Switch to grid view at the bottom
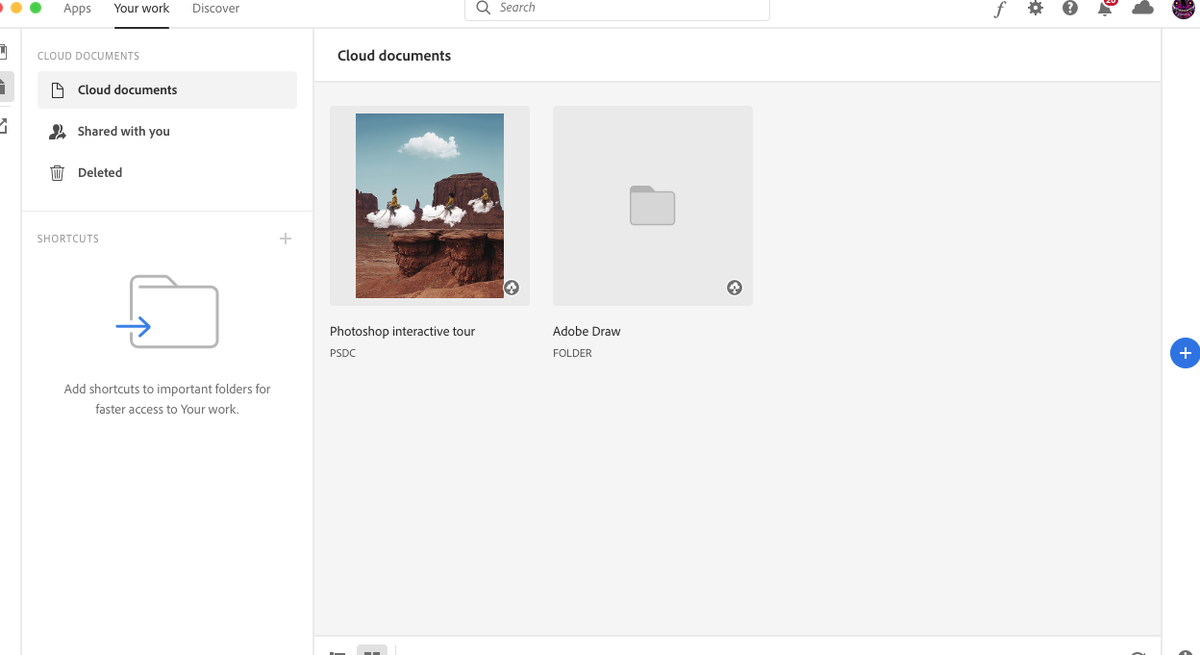1200x655 pixels. pos(372,651)
